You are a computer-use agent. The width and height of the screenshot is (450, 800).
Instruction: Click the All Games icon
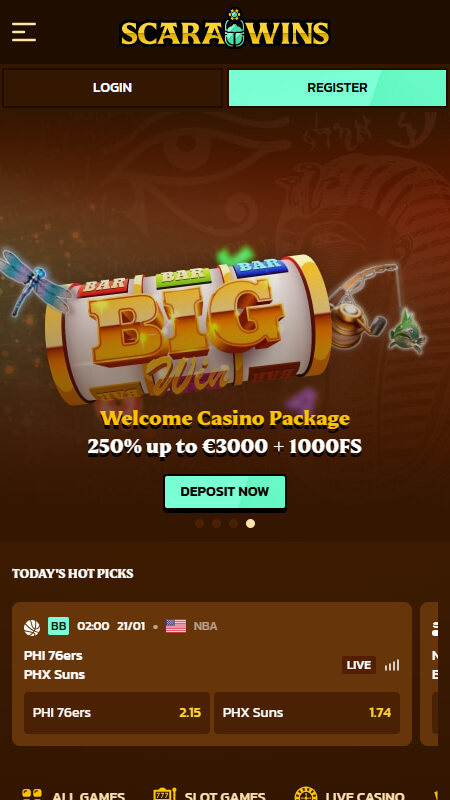(x=32, y=795)
